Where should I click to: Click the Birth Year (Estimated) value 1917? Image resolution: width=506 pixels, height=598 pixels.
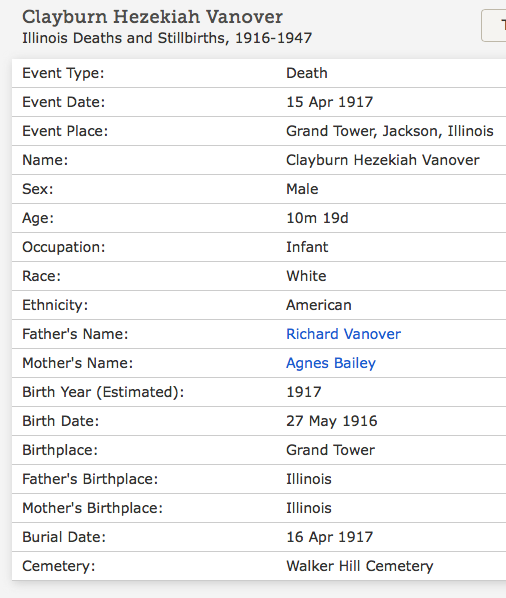tap(304, 392)
